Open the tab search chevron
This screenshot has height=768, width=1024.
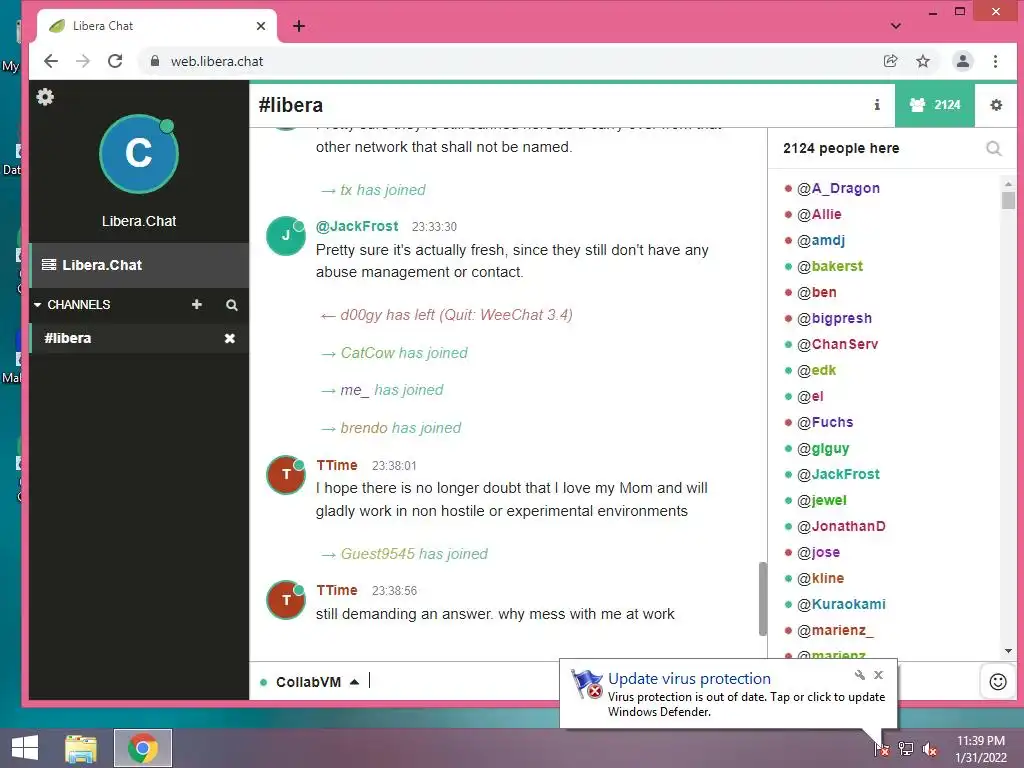(896, 26)
